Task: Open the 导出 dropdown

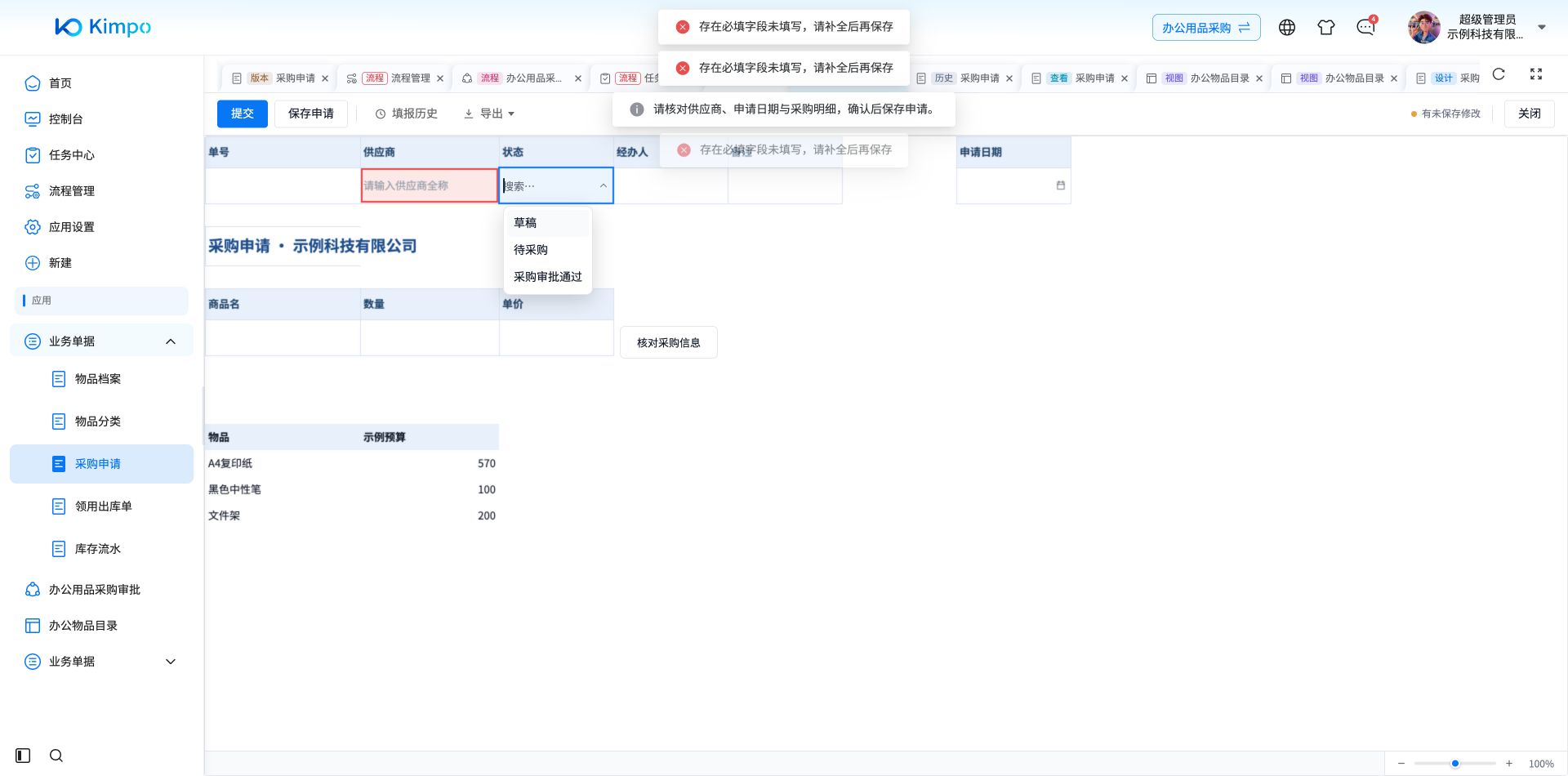Action: pyautogui.click(x=489, y=114)
